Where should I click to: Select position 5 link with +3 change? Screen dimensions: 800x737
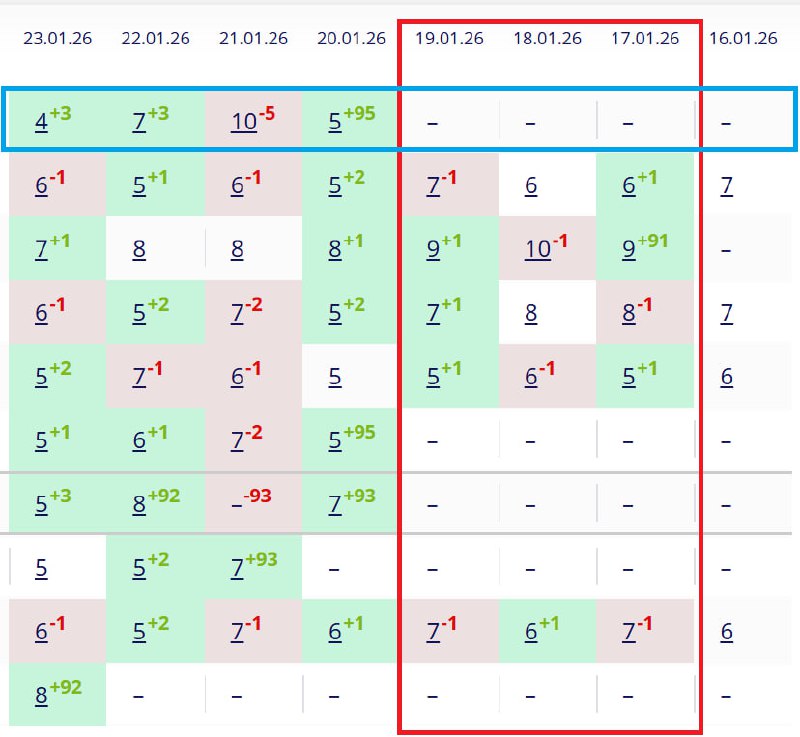click(42, 505)
